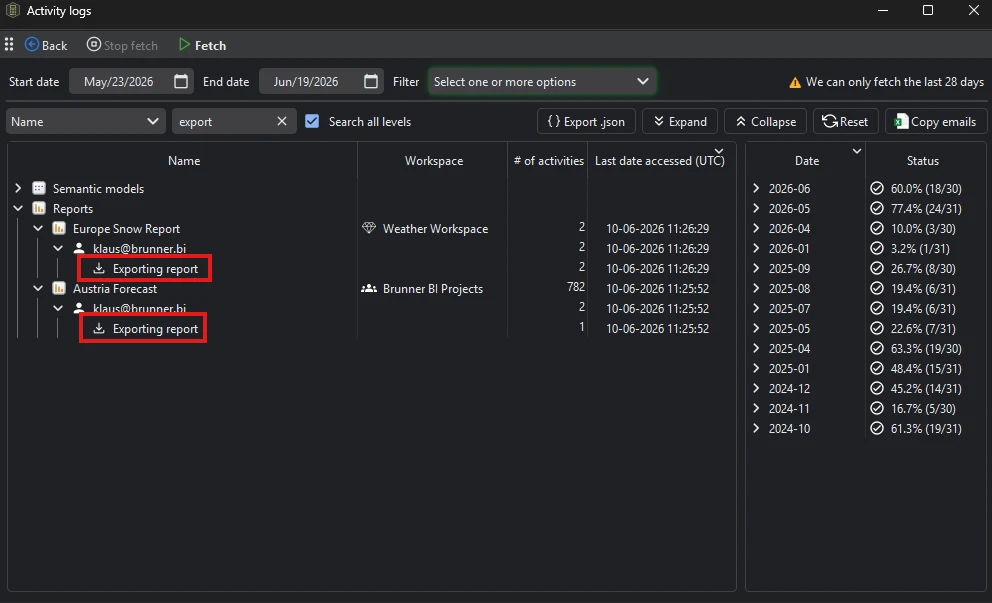Go Back to previous screen
The height and width of the screenshot is (603, 992).
(46, 45)
